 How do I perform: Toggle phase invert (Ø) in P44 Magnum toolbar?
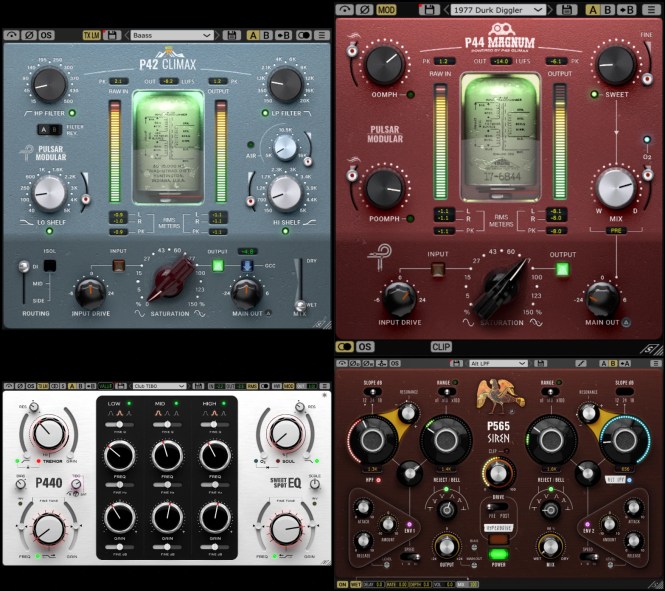pyautogui.click(x=364, y=9)
